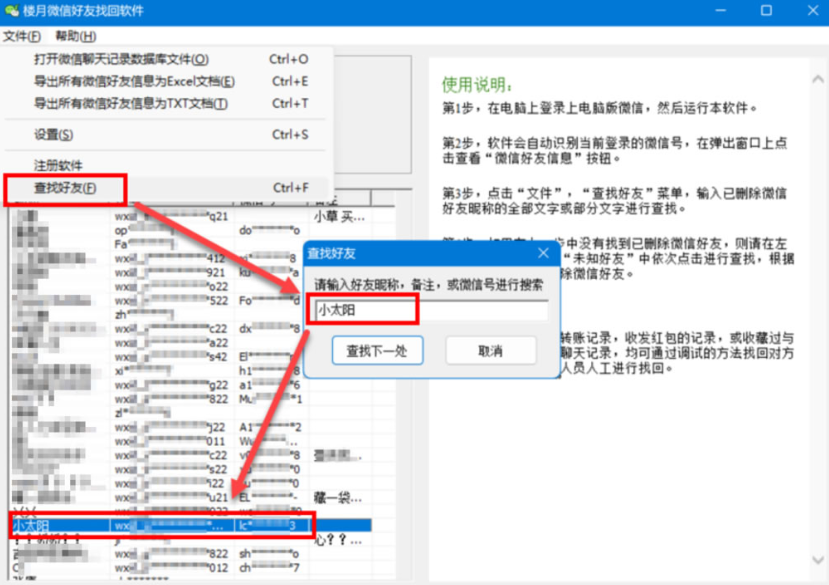Viewport: 829px width, 585px height.
Task: Click the dialog prompt 请输入好友昵称 text
Action: pyautogui.click(x=429, y=285)
